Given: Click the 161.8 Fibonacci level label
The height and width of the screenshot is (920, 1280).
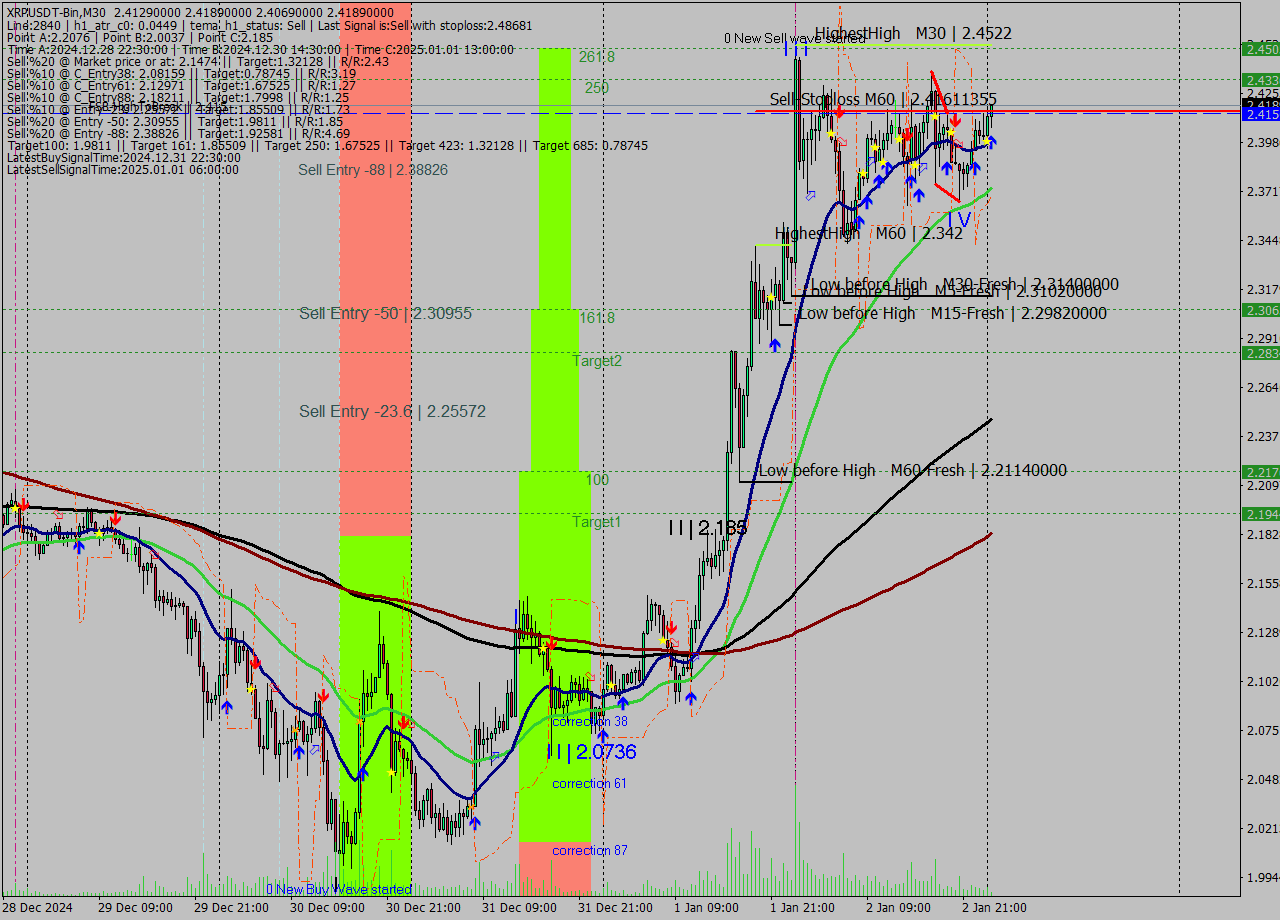Looking at the screenshot, I should tap(597, 318).
